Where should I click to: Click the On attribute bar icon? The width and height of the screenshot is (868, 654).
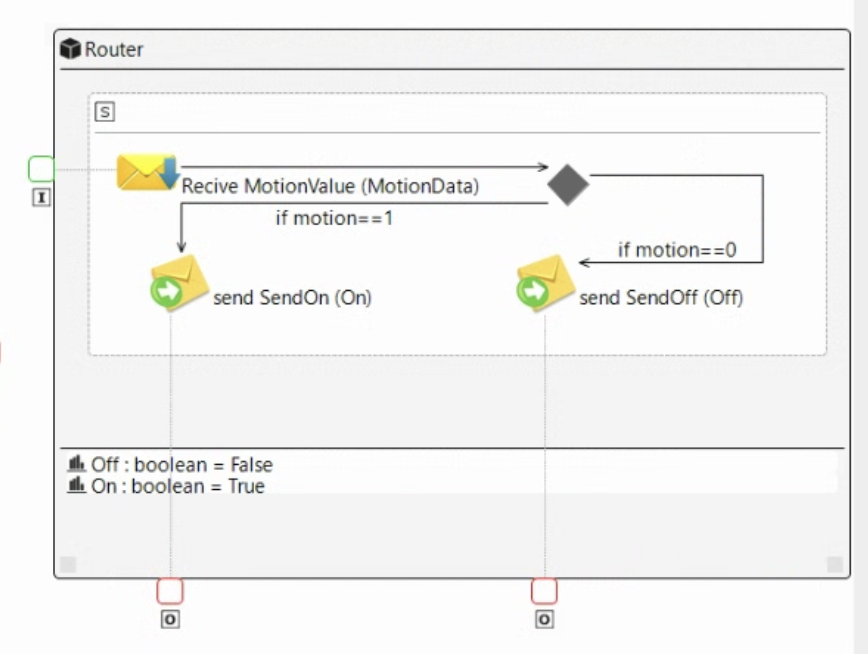(77, 486)
